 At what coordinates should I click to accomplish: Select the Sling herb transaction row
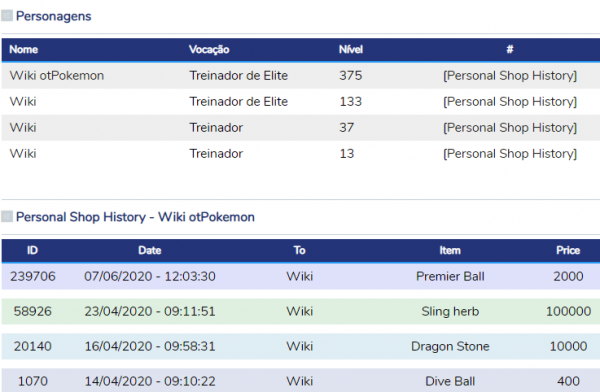[301, 312]
